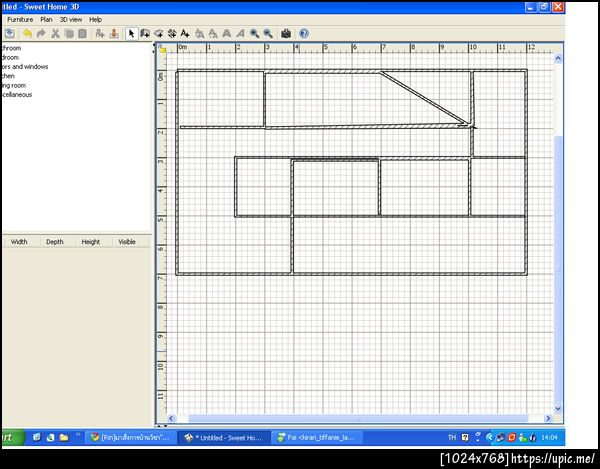This screenshot has width=600, height=469.
Task: Sort furniture list by Visible column
Action: (x=127, y=242)
